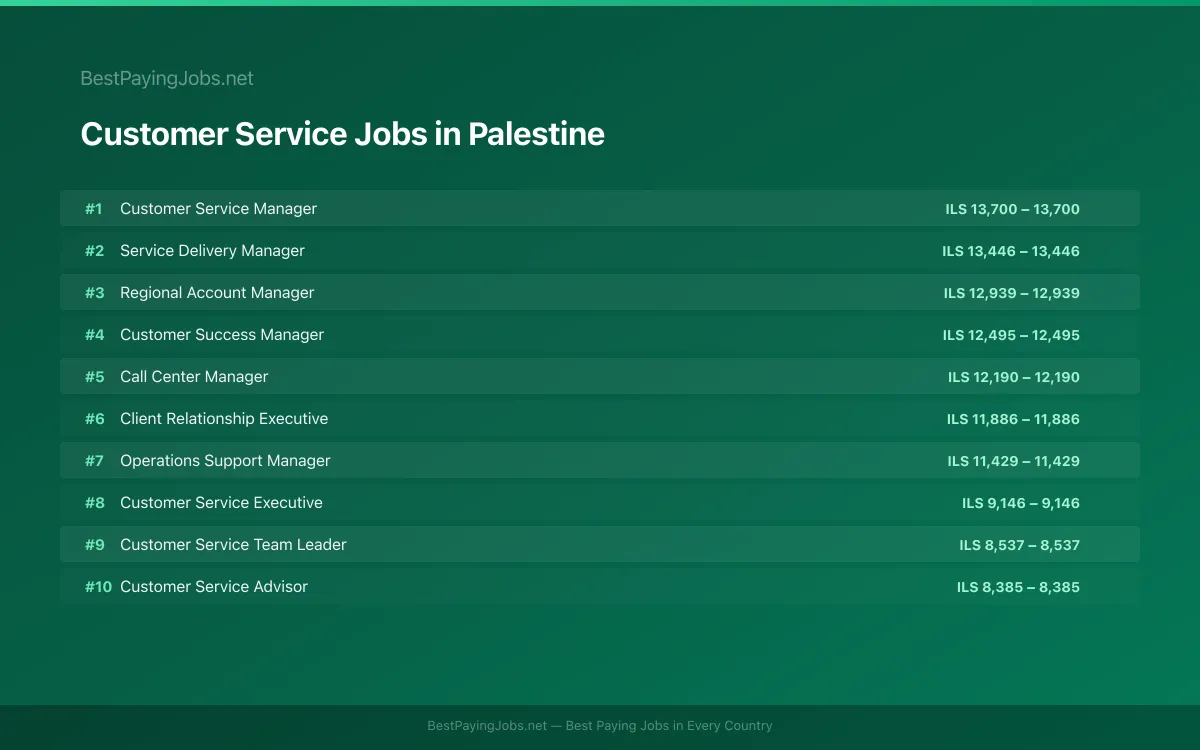Click salary ILS 12,190 – 12,190
The height and width of the screenshot is (750, 1200).
tap(1014, 377)
